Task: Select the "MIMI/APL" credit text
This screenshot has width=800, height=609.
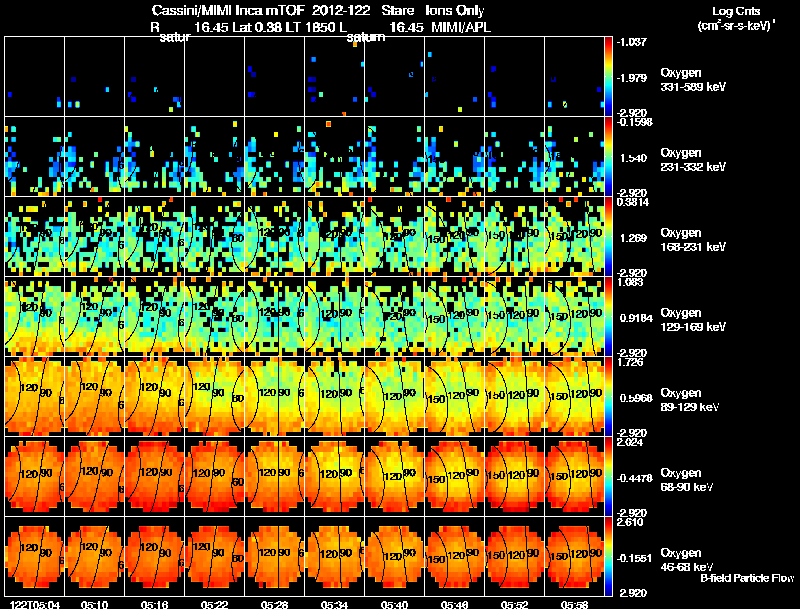Action: point(461,28)
